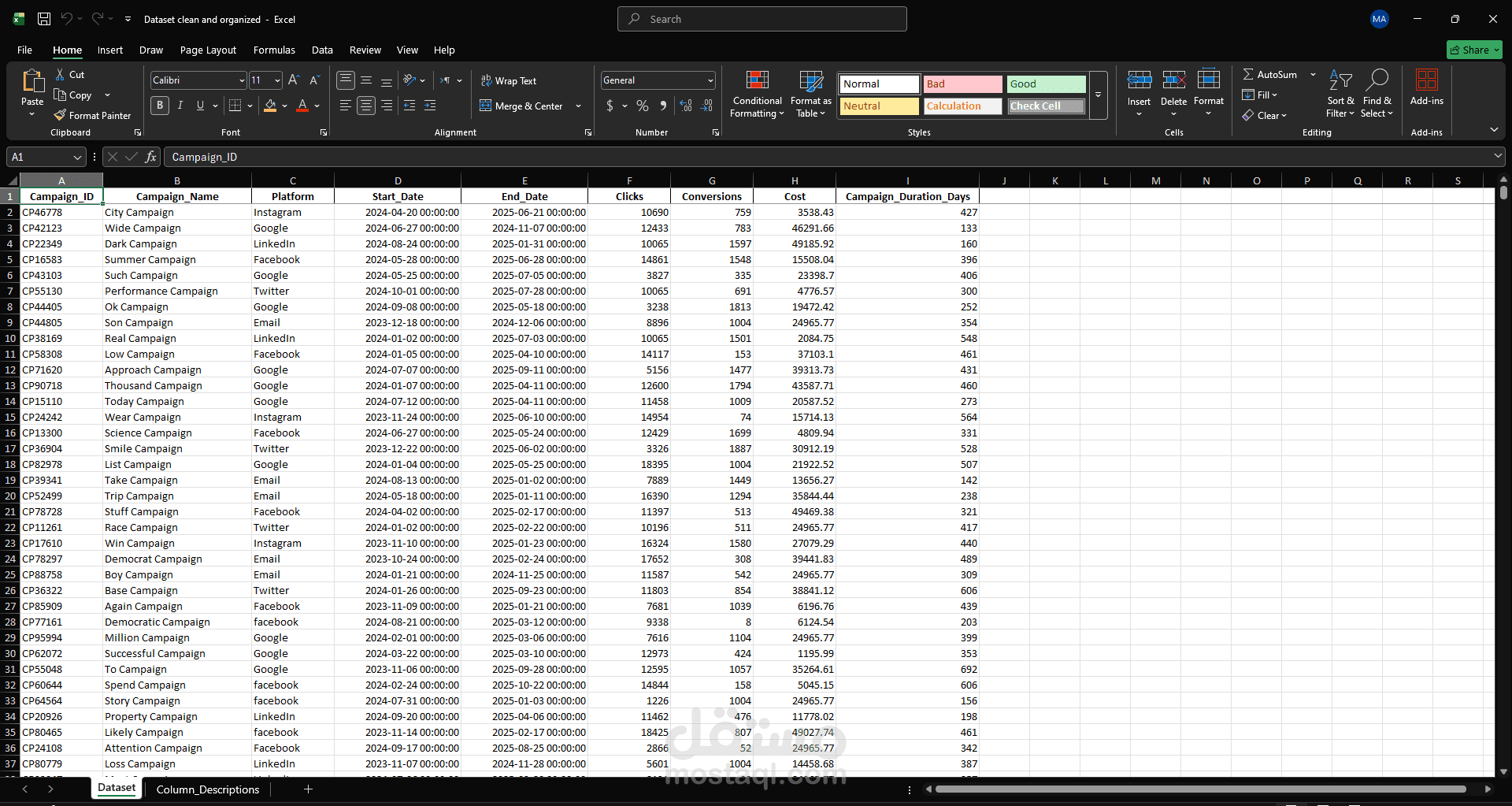Apply Accounting Number Format dollar icon

point(610,106)
